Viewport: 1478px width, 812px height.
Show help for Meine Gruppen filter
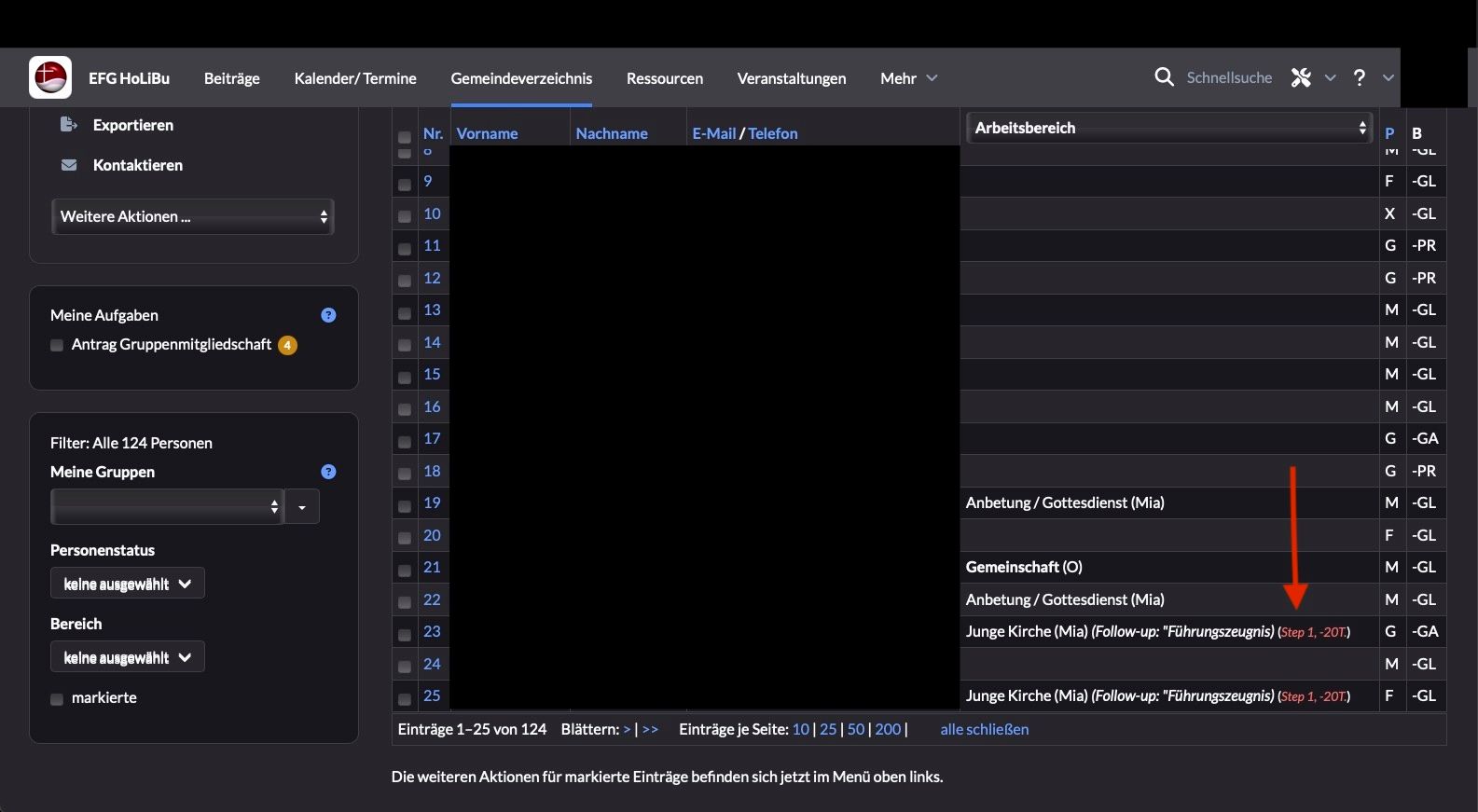[328, 472]
